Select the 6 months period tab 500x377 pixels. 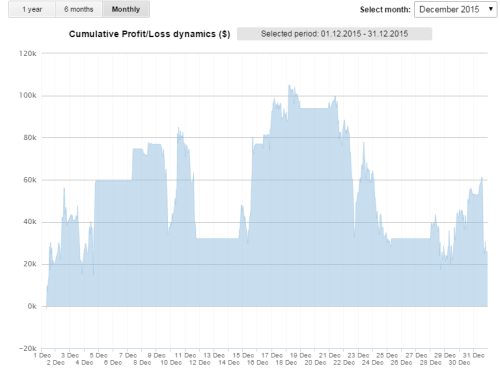pyautogui.click(x=79, y=9)
